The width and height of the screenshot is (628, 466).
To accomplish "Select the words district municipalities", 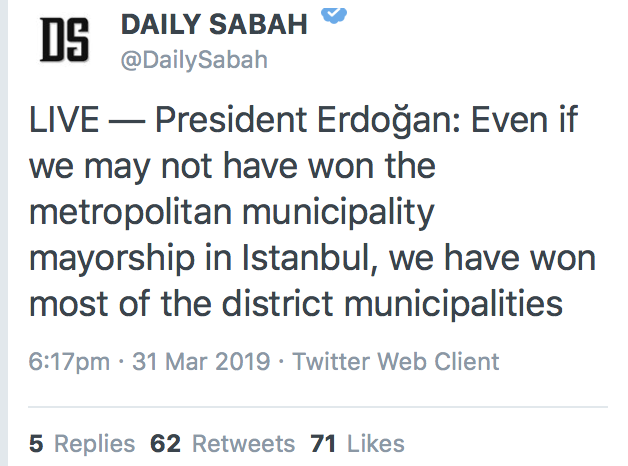I will (x=392, y=303).
